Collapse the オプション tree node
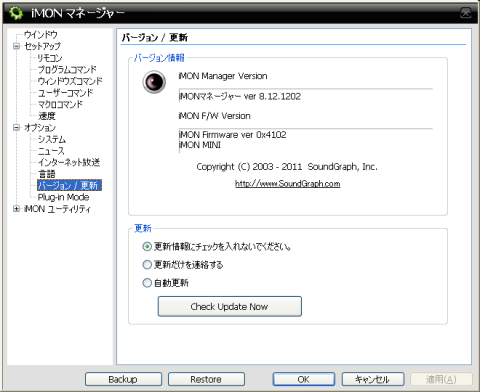This screenshot has height=392, width=480. [x=16, y=127]
